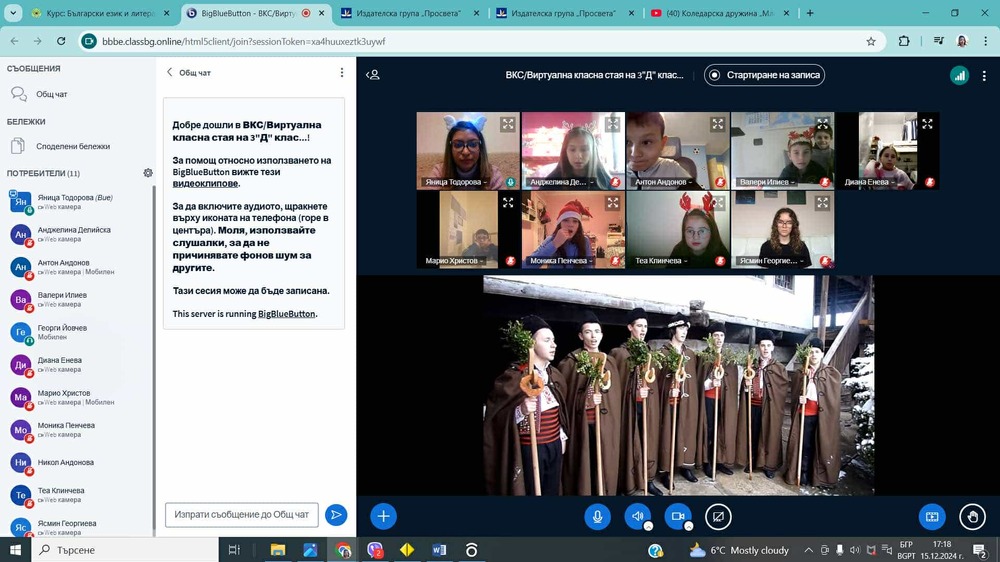The image size is (1000, 562).
Task: Open the connection status indicator
Action: pos(959,75)
